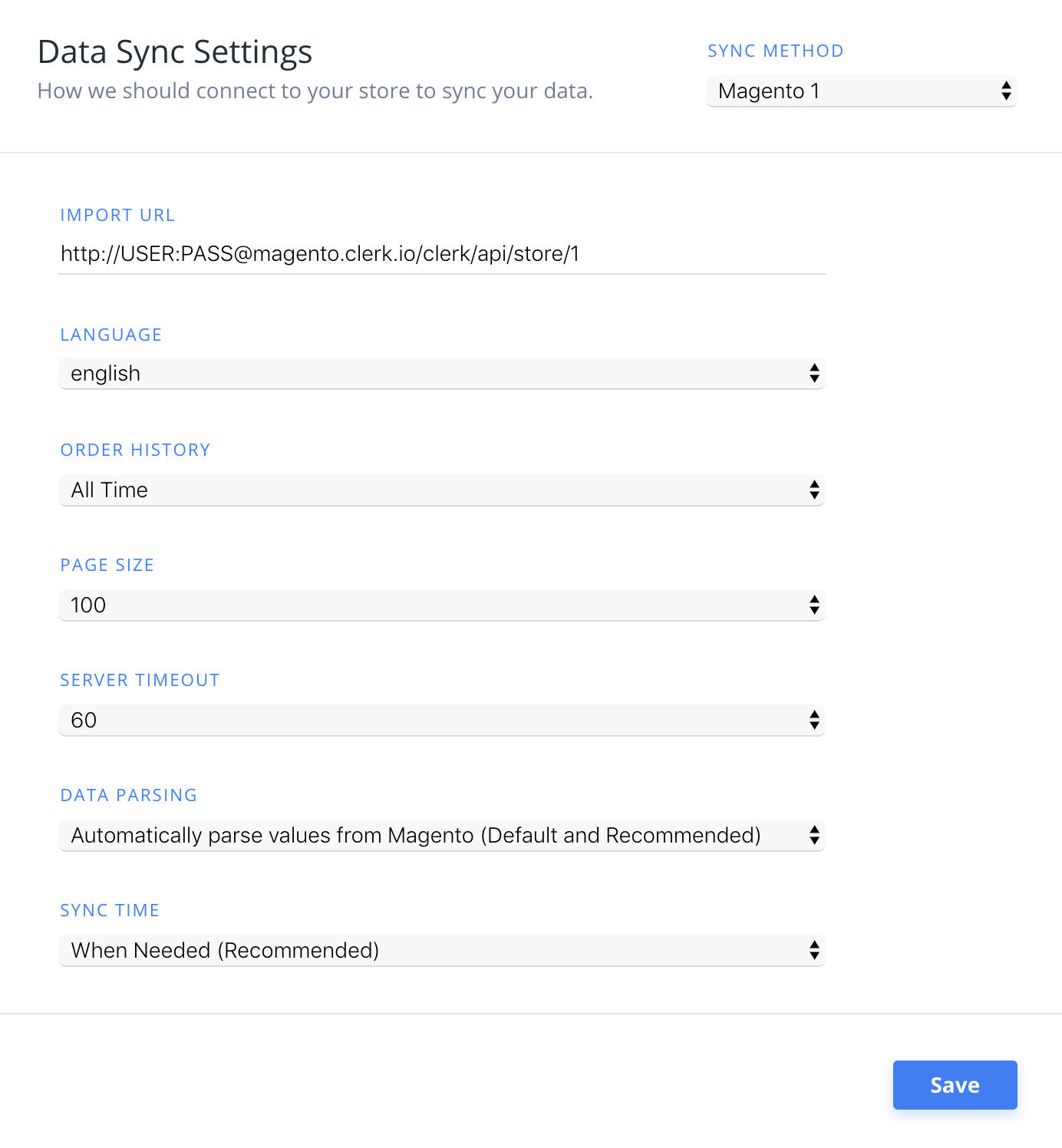
Task: Click the arrow icon on the Sync Time selector
Action: [x=814, y=951]
